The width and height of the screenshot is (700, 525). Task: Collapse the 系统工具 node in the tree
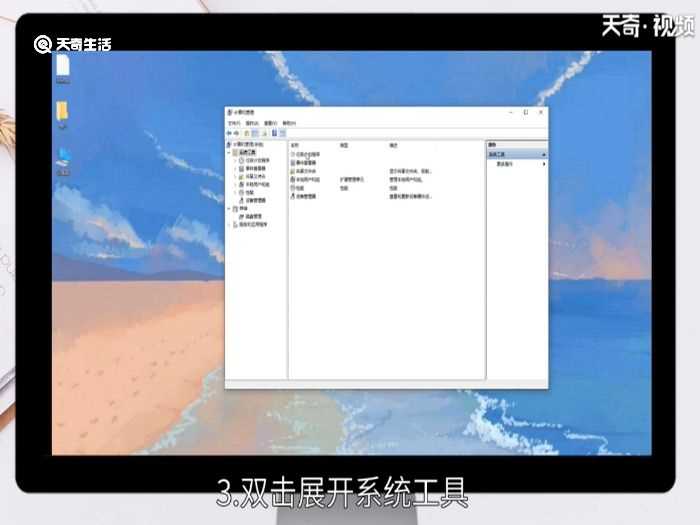click(x=229, y=153)
